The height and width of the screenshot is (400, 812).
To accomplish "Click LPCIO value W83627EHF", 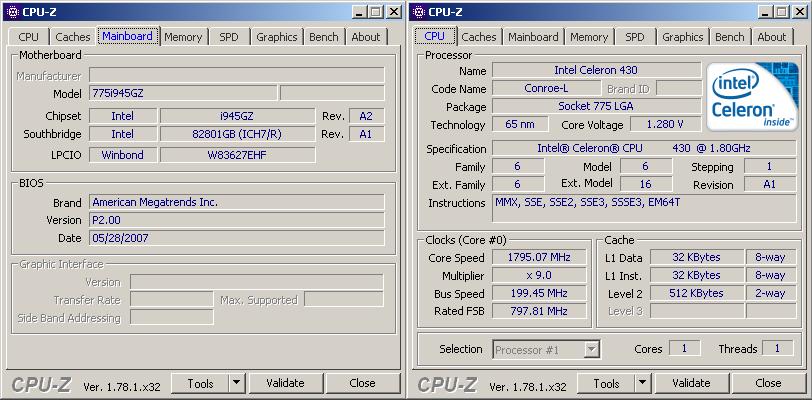I will [237, 155].
